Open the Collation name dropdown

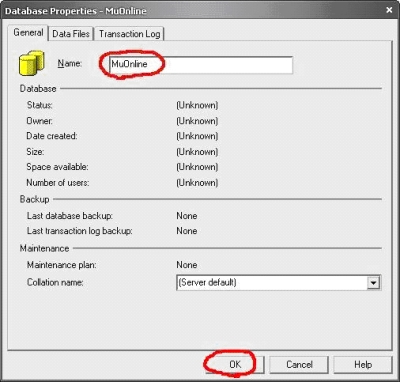pos(278,283)
